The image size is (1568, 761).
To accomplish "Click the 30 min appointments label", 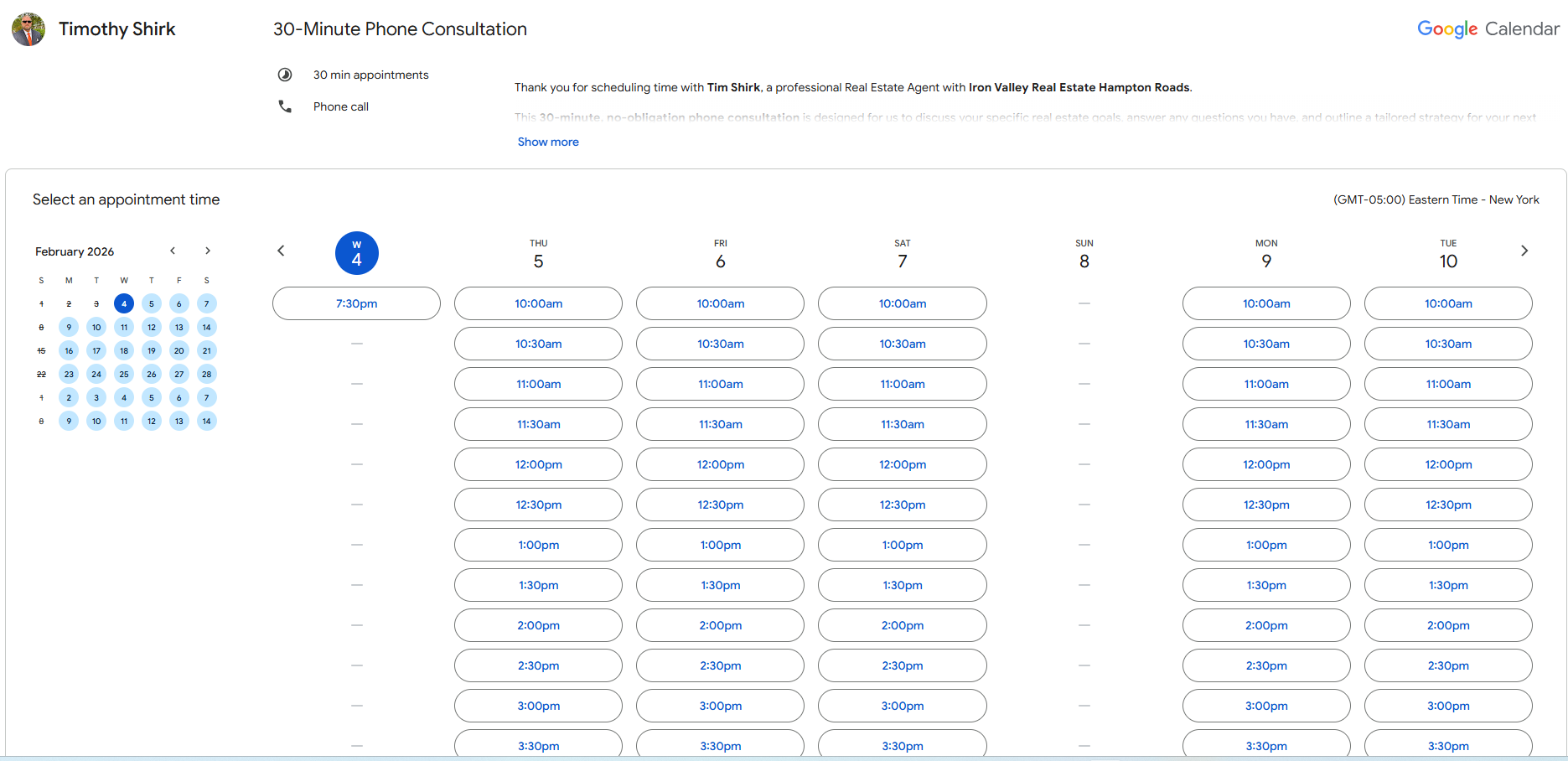I will pyautogui.click(x=371, y=75).
